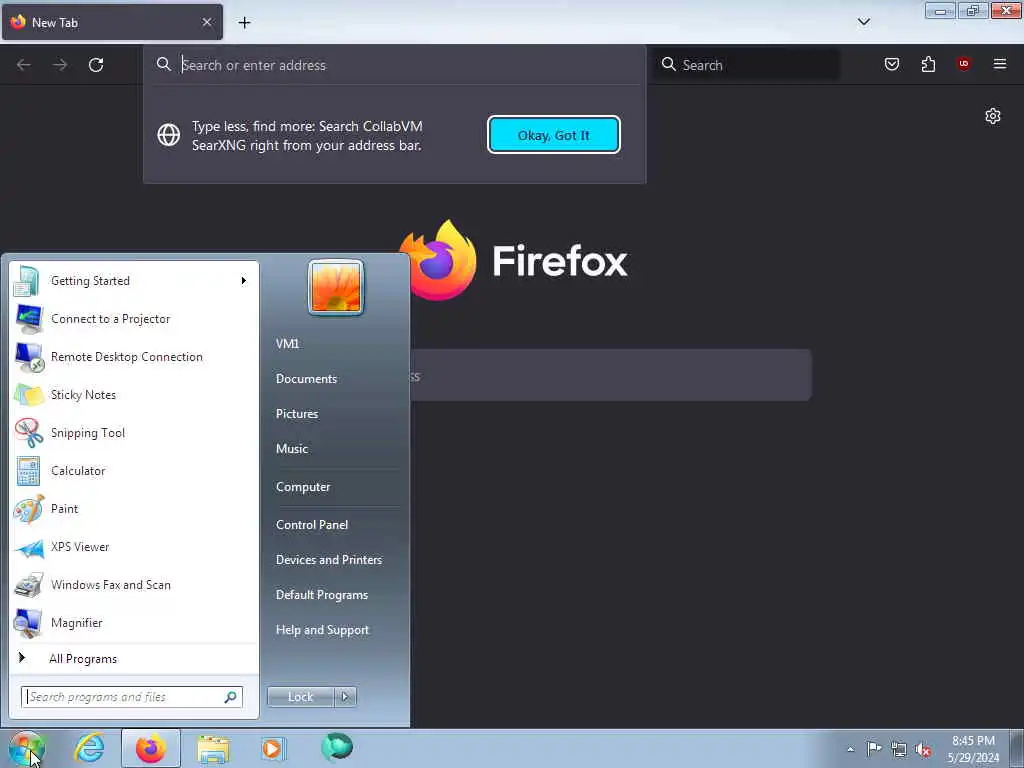Open Getting Started from Start menu
Screen dimensions: 1024x768
(x=134, y=281)
